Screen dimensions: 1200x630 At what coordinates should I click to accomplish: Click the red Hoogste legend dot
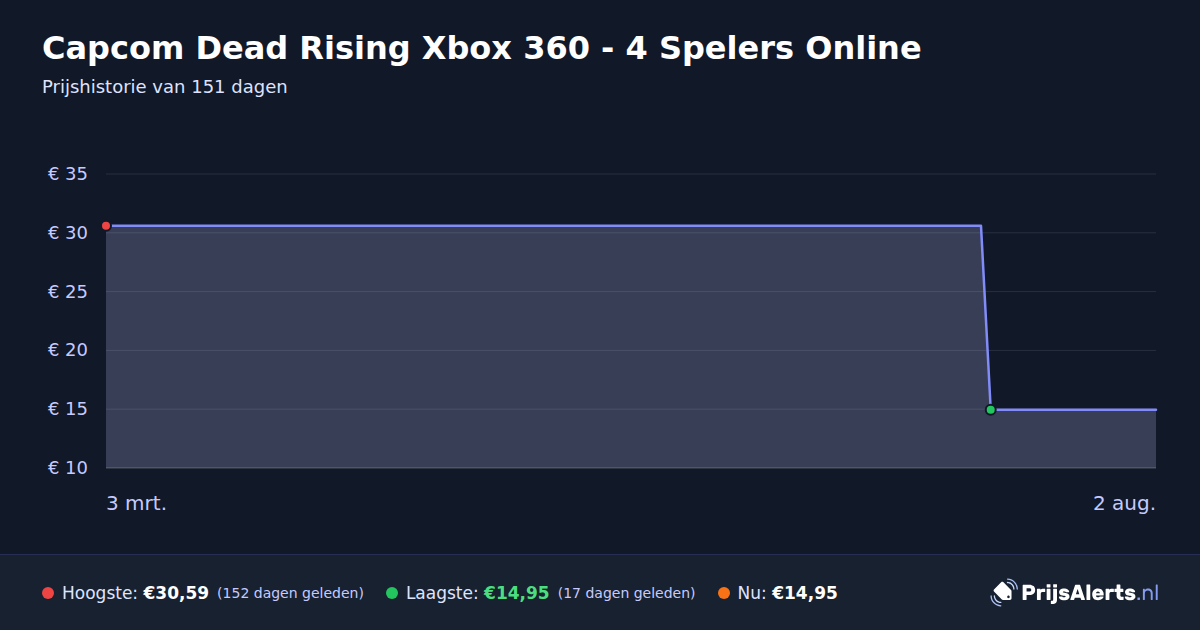48,593
